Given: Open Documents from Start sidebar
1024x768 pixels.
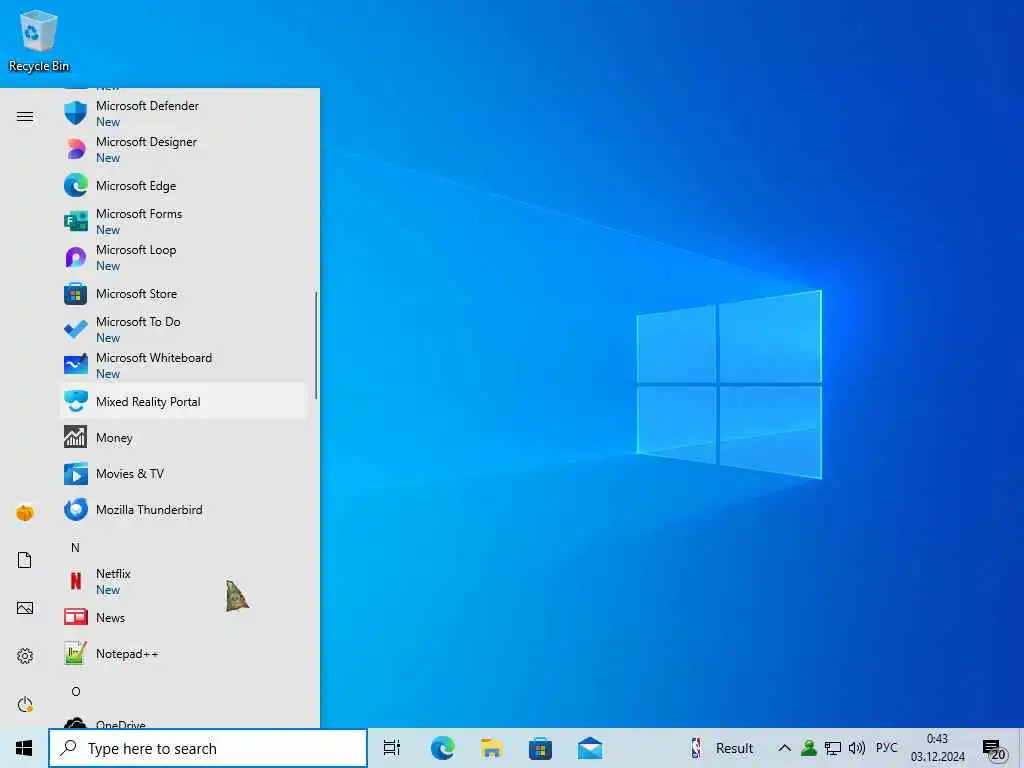Looking at the screenshot, I should 25,560.
